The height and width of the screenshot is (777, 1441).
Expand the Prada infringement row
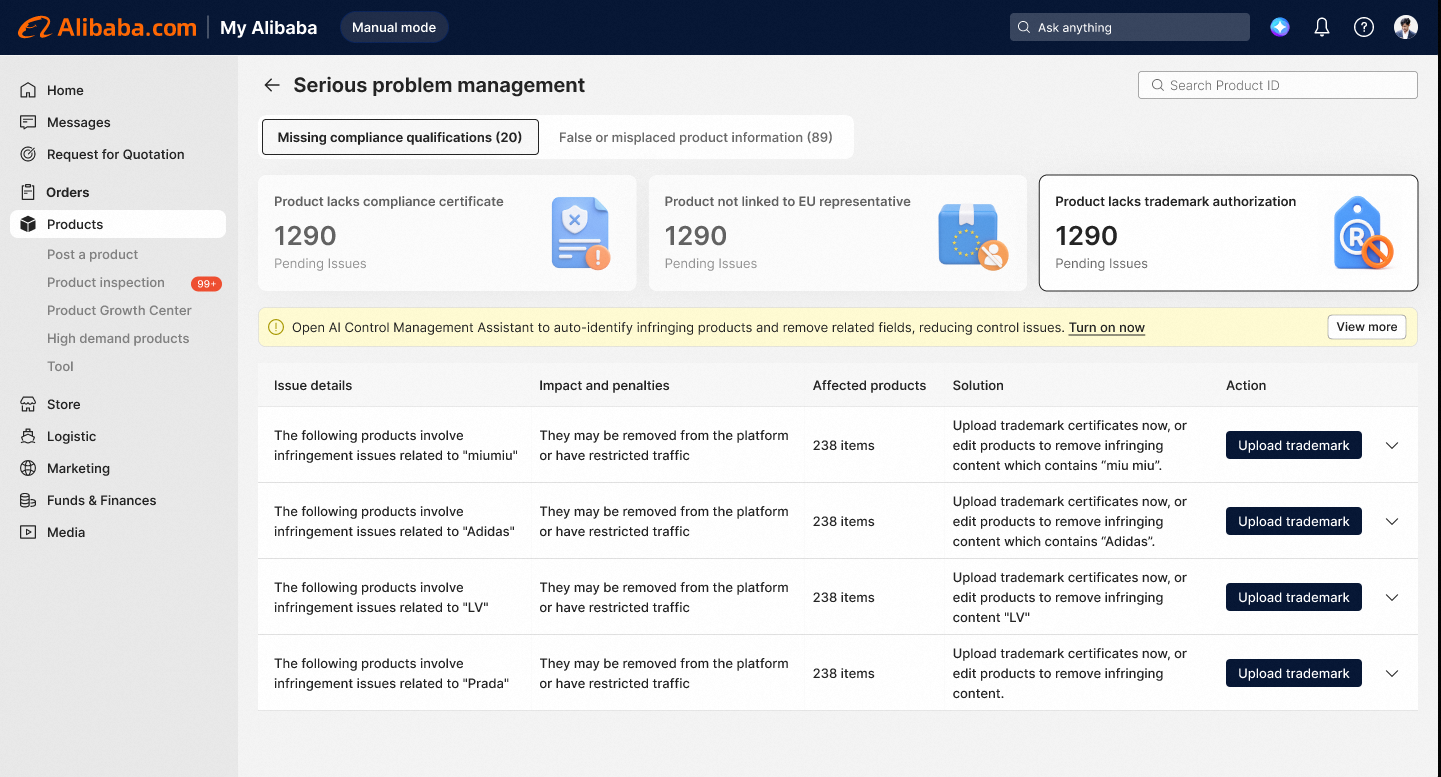point(1392,673)
